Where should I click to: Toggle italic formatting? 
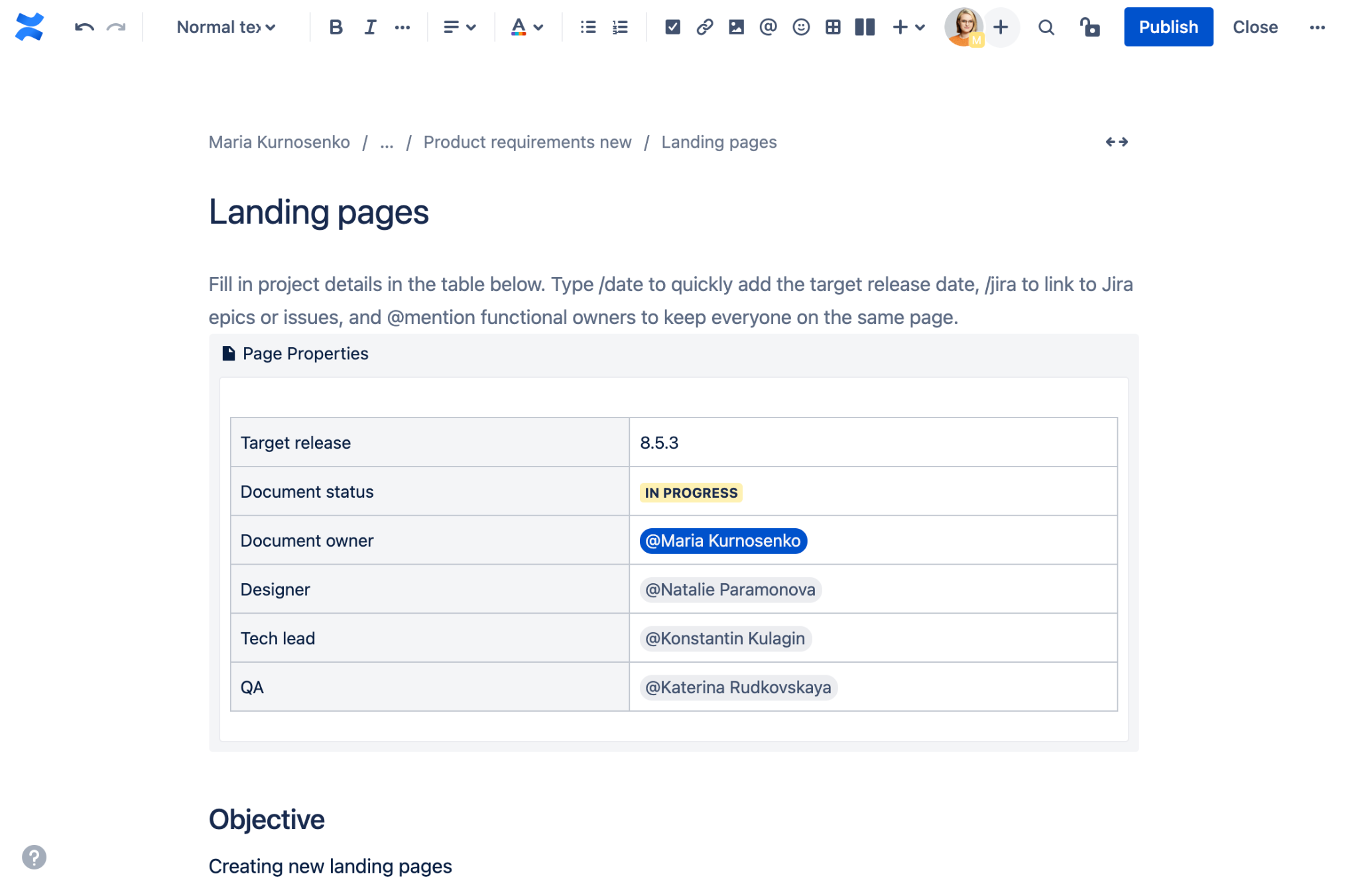369,27
